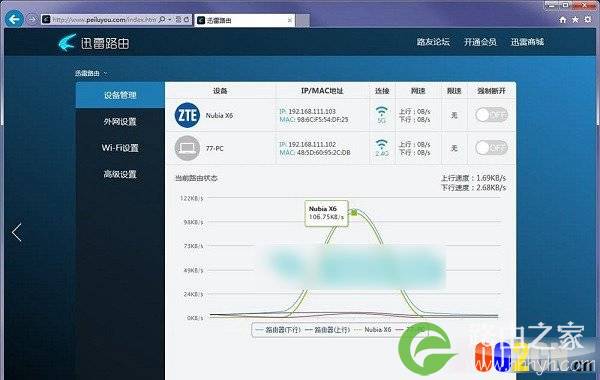Show previous slide with left chevron

point(16,232)
